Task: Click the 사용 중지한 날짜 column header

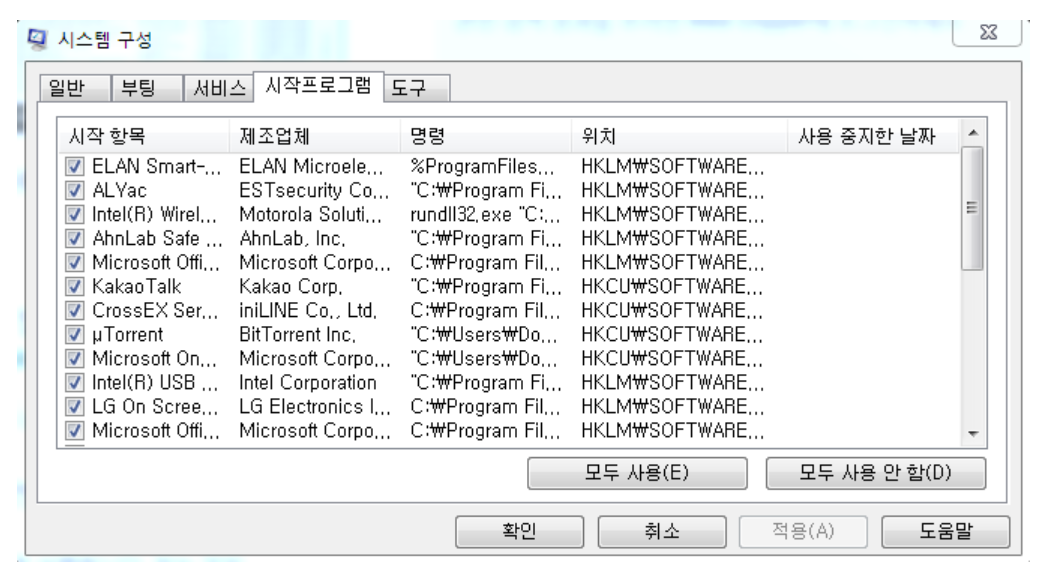Action: click(873, 137)
